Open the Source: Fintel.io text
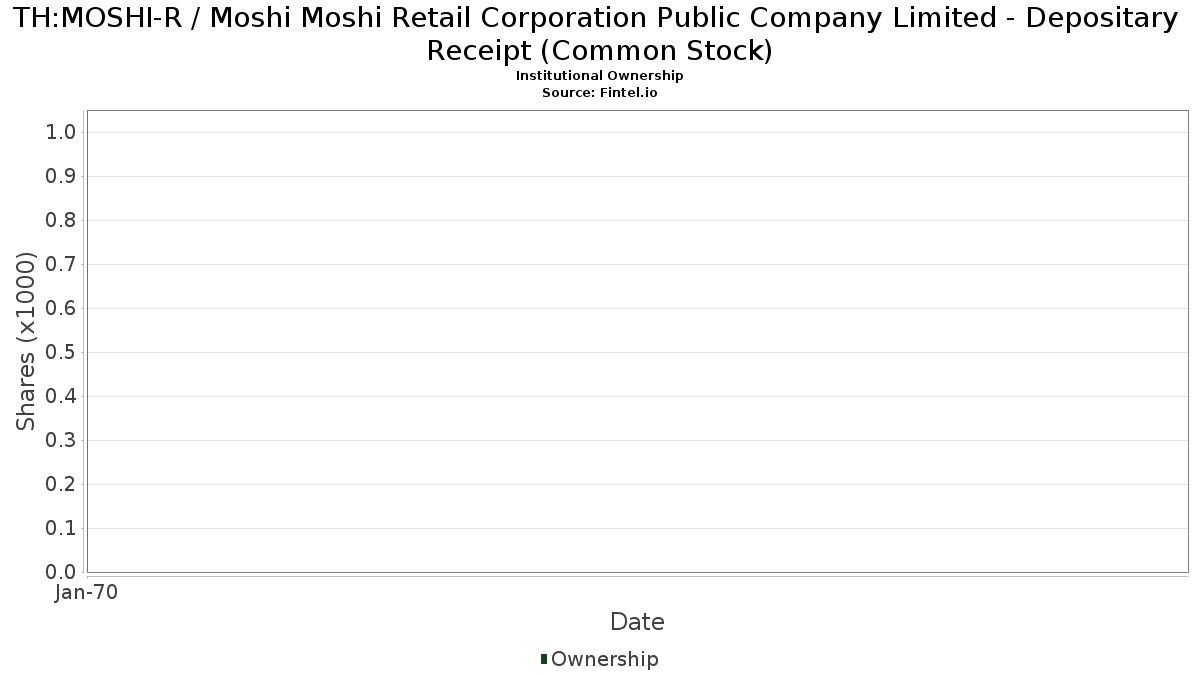This screenshot has height=675, width=1200. (x=600, y=92)
